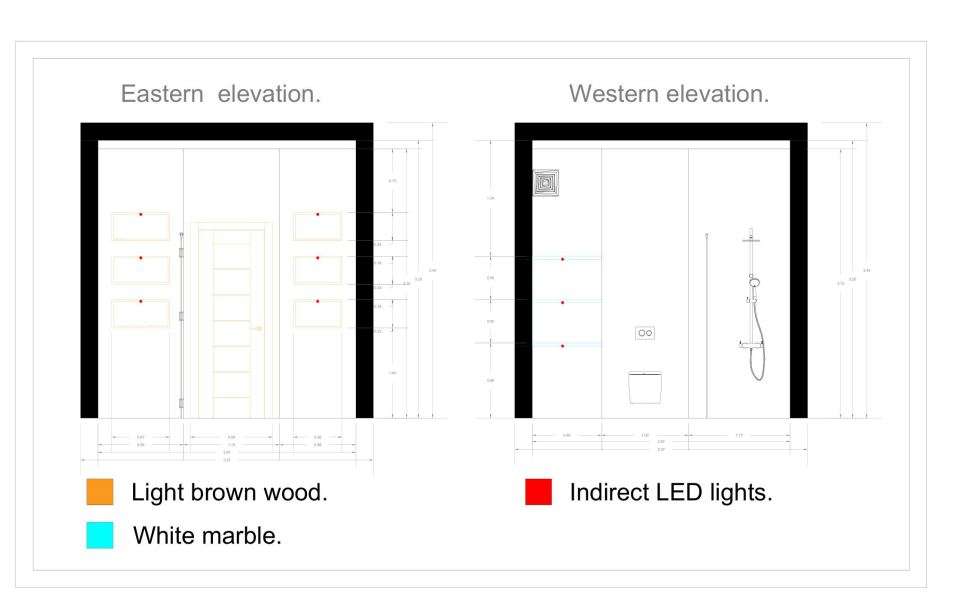Click the cyan White marble swatch
The width and height of the screenshot is (965, 604).
(99, 536)
